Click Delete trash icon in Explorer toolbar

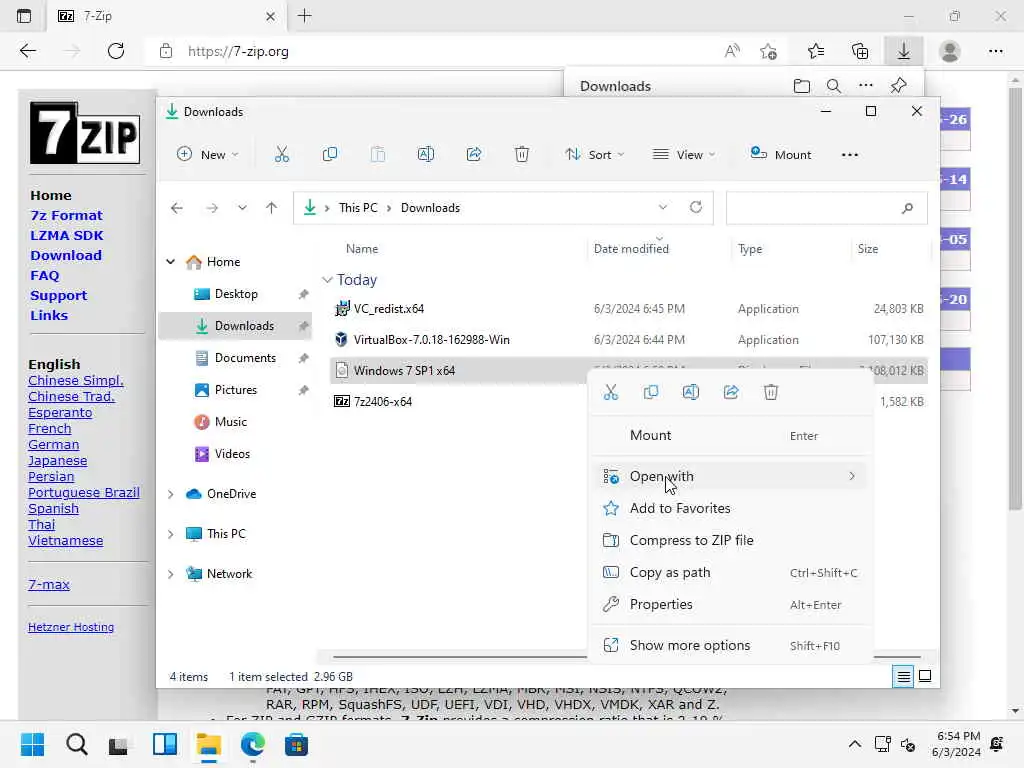(x=522, y=155)
